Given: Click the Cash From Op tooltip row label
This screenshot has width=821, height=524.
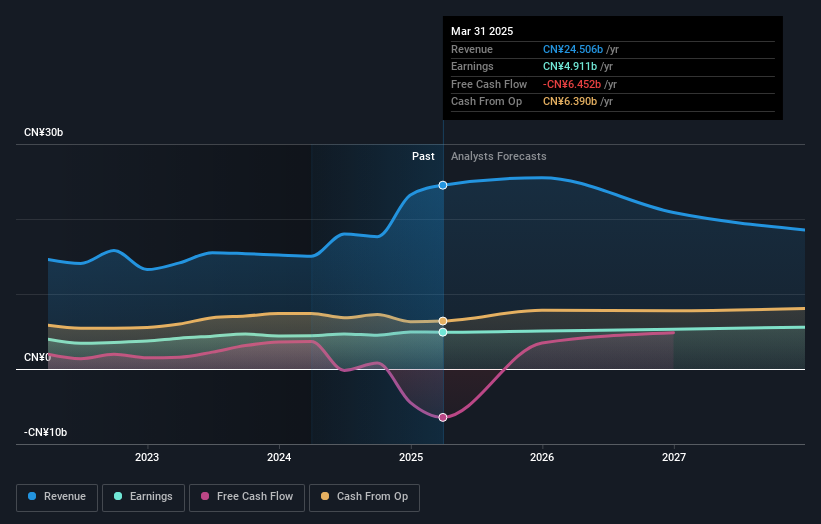Looking at the screenshot, I should (486, 102).
